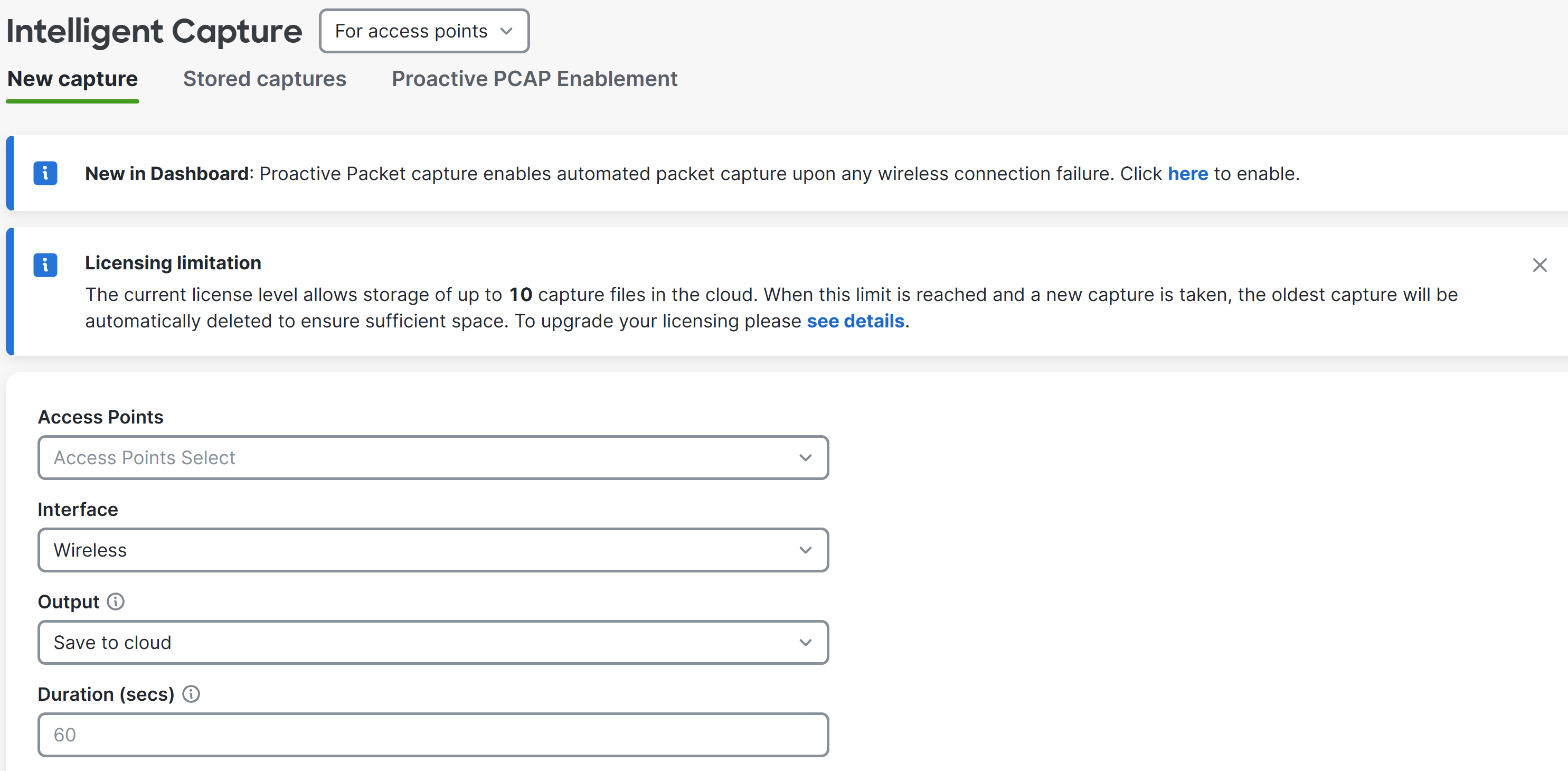Focus the Duration (secs) input field
The width and height of the screenshot is (1568, 771).
coord(433,735)
